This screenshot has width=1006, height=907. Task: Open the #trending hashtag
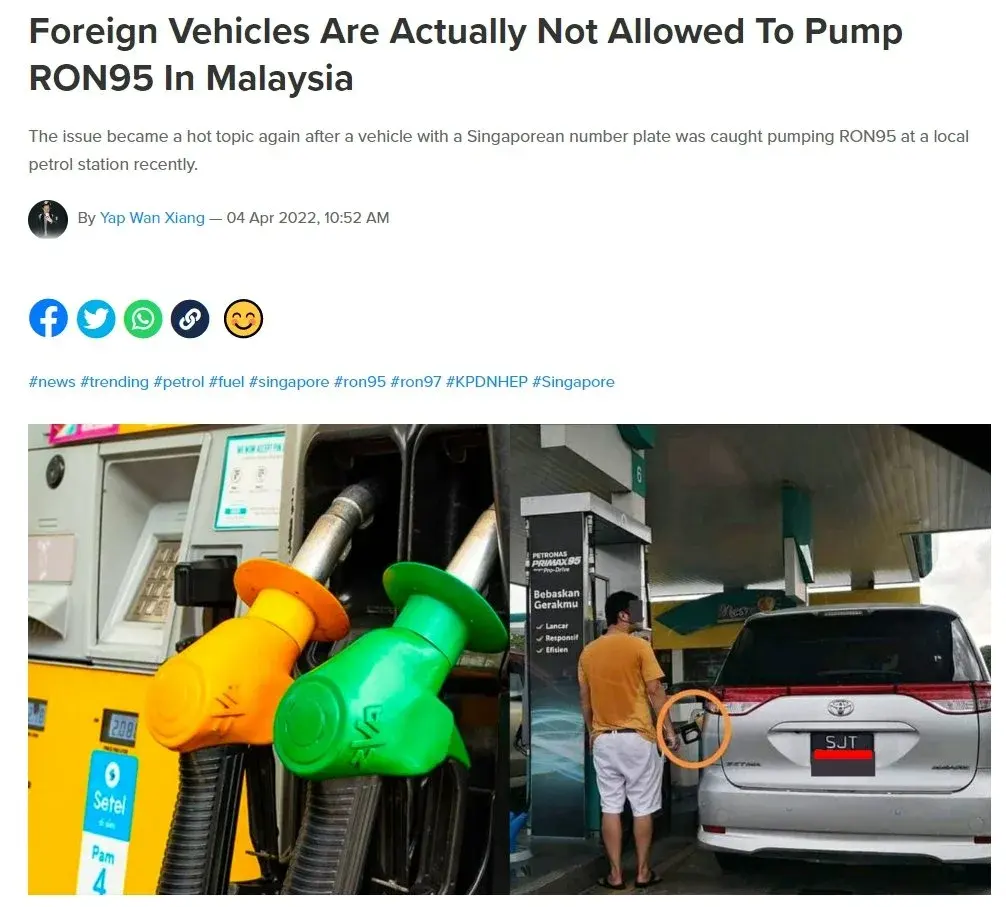point(114,382)
